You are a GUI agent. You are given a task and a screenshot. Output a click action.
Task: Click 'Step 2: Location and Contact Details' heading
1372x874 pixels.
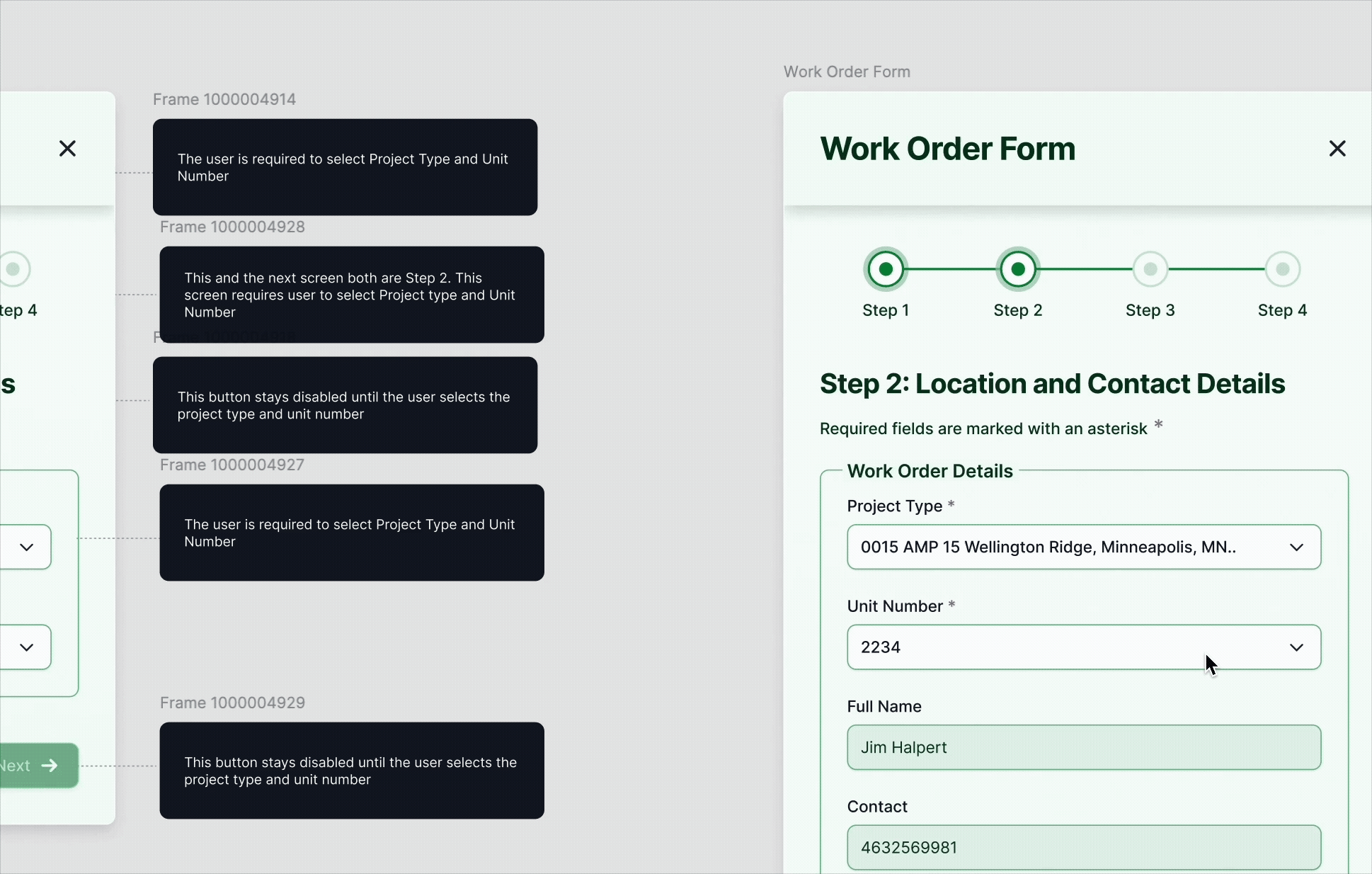click(1052, 384)
